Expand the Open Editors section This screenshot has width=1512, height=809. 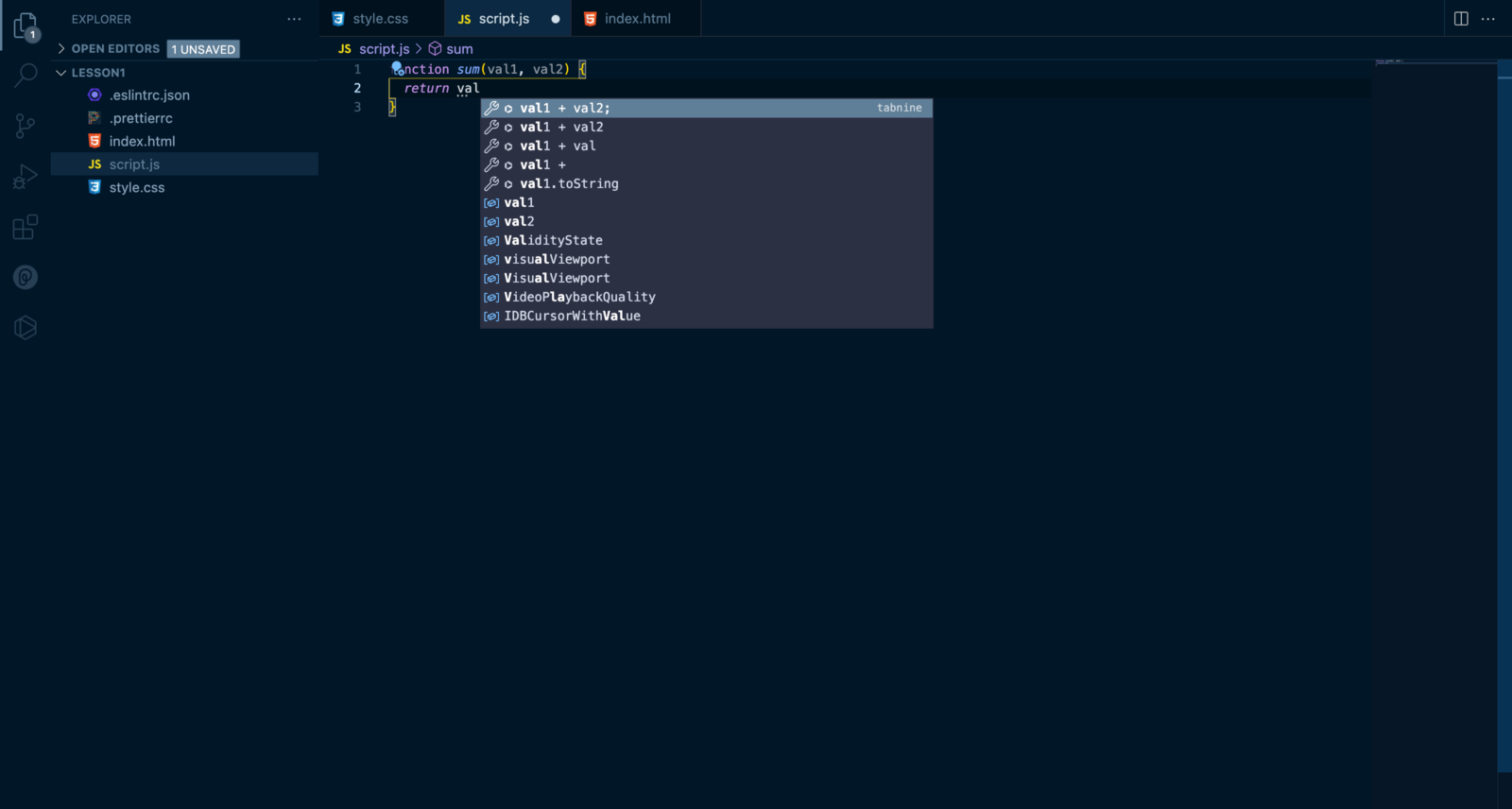(62, 48)
